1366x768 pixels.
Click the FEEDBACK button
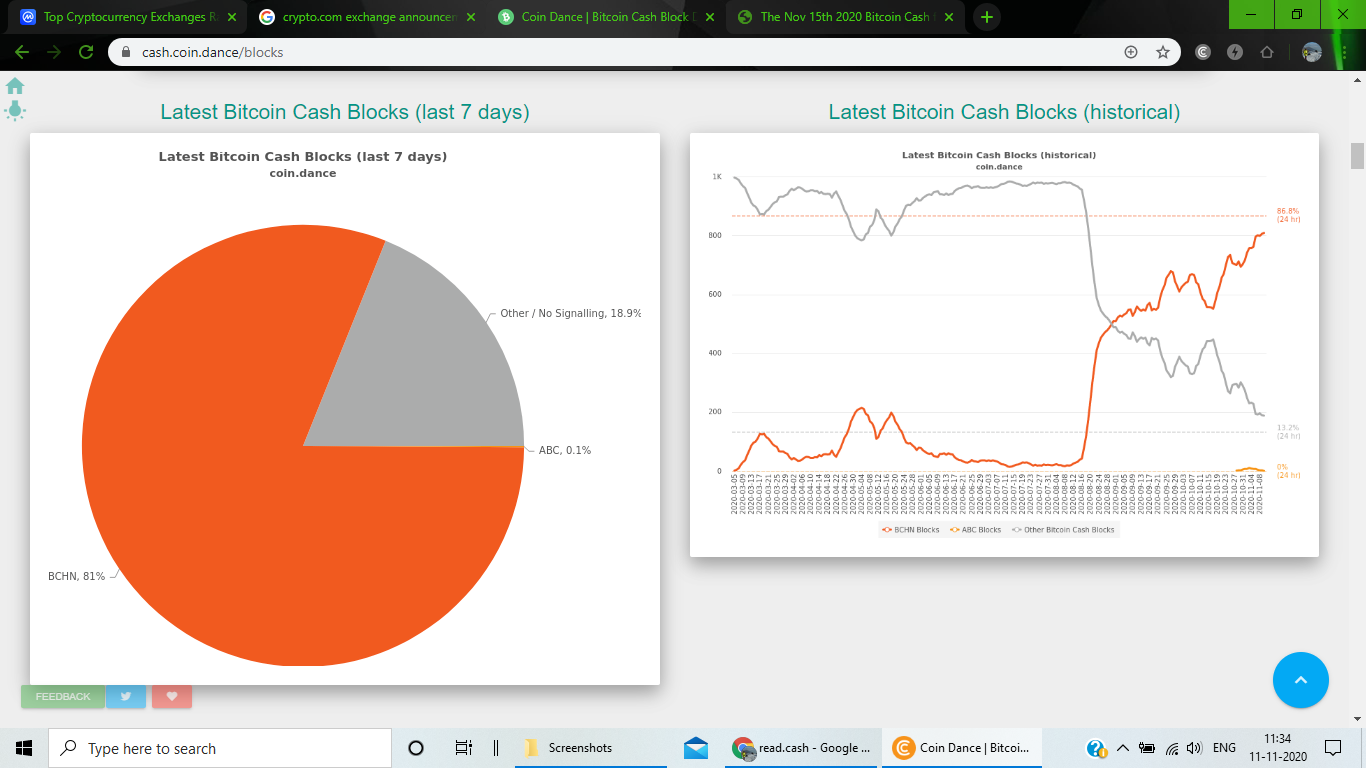point(63,696)
